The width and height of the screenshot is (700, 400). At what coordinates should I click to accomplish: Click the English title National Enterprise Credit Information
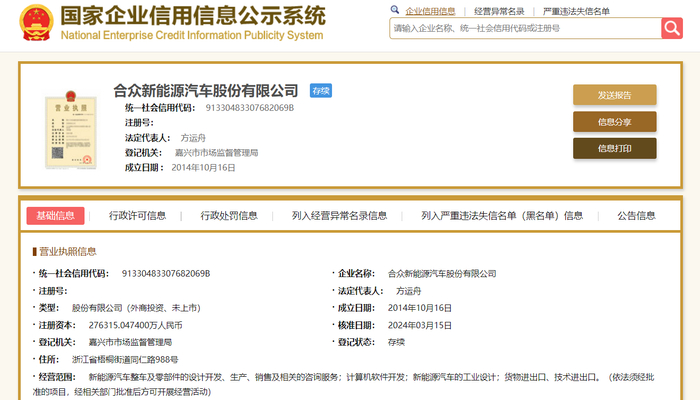[192, 35]
